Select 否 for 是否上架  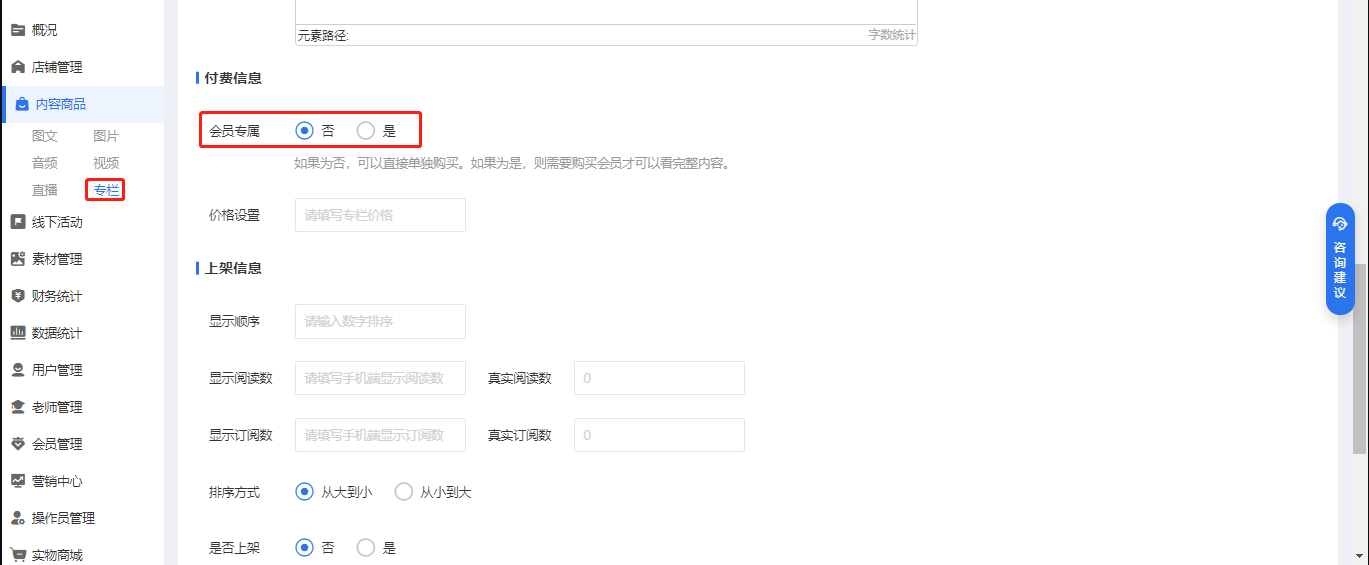tap(305, 548)
